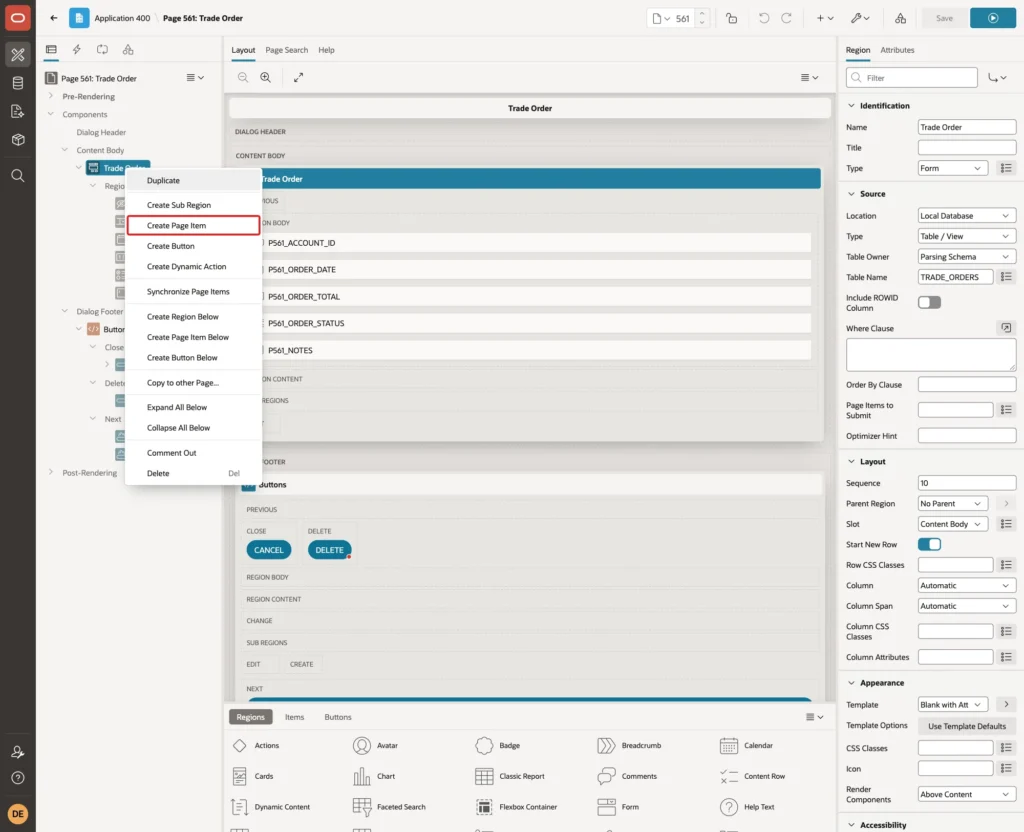
Task: Expand the Pre-Rendering tree node
Action: coord(51,96)
